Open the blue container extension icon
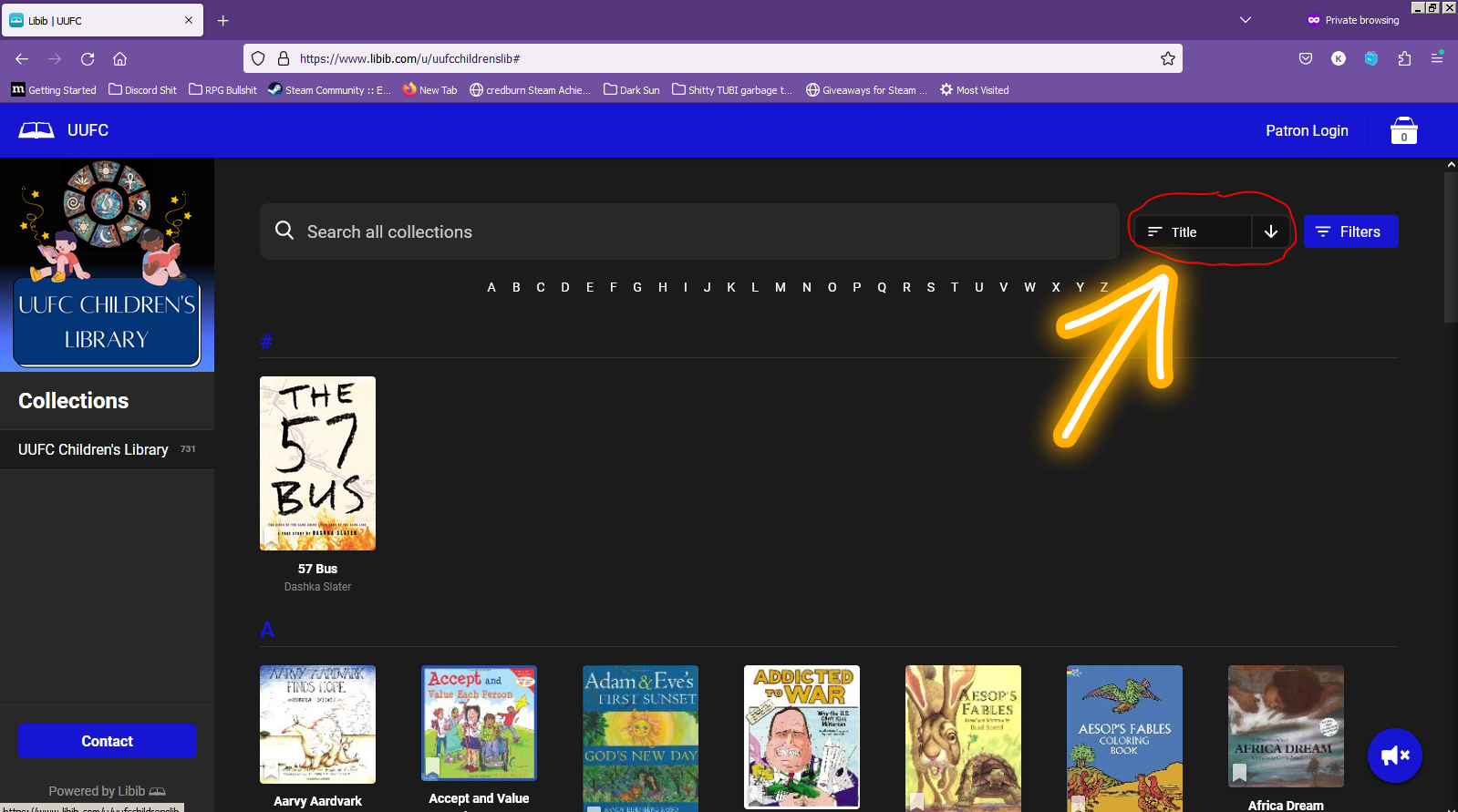The image size is (1458, 812). pyautogui.click(x=1371, y=58)
